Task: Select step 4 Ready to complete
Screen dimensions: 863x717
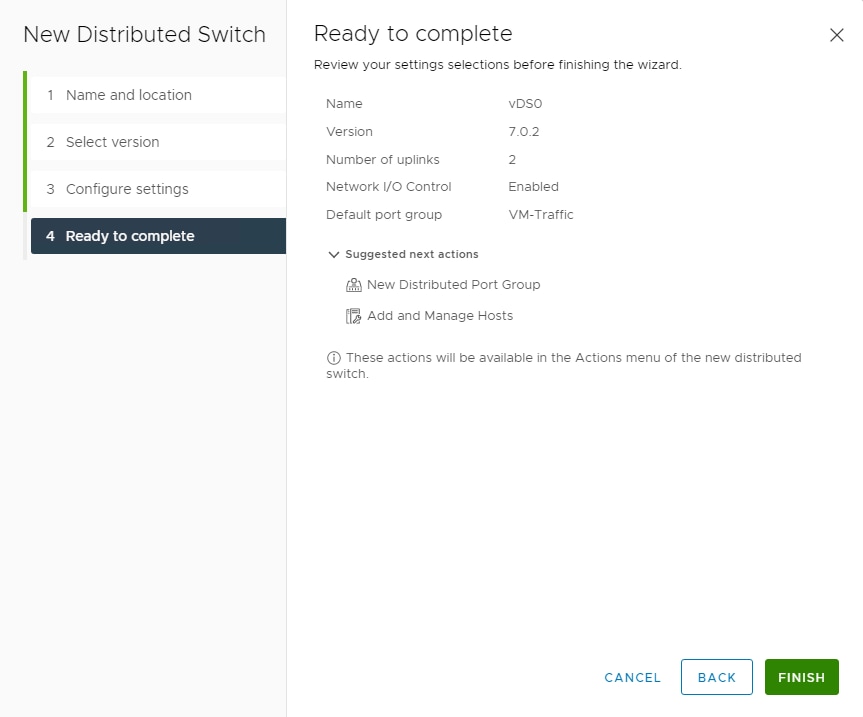Action: click(x=159, y=236)
